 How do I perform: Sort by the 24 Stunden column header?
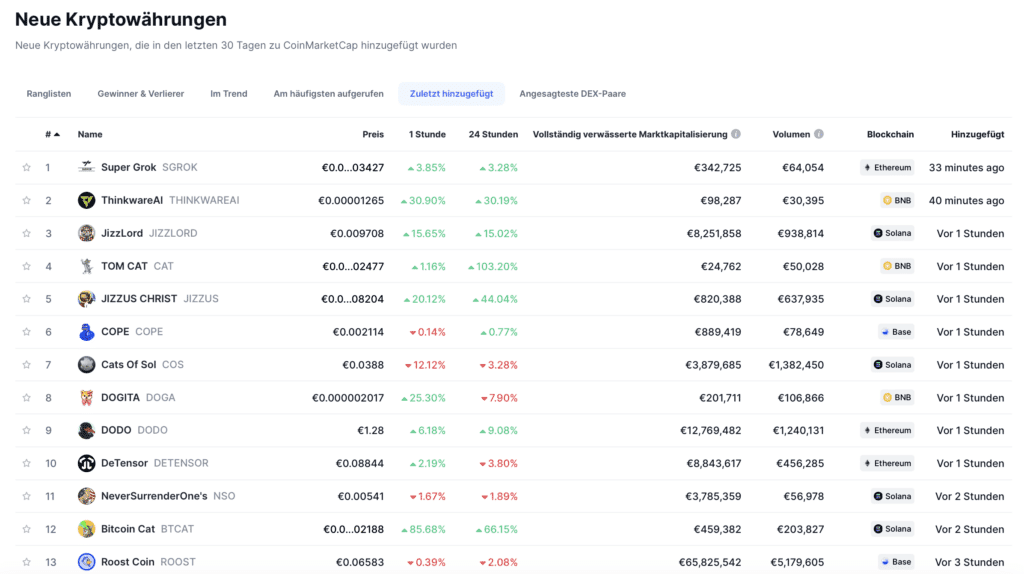click(x=493, y=134)
